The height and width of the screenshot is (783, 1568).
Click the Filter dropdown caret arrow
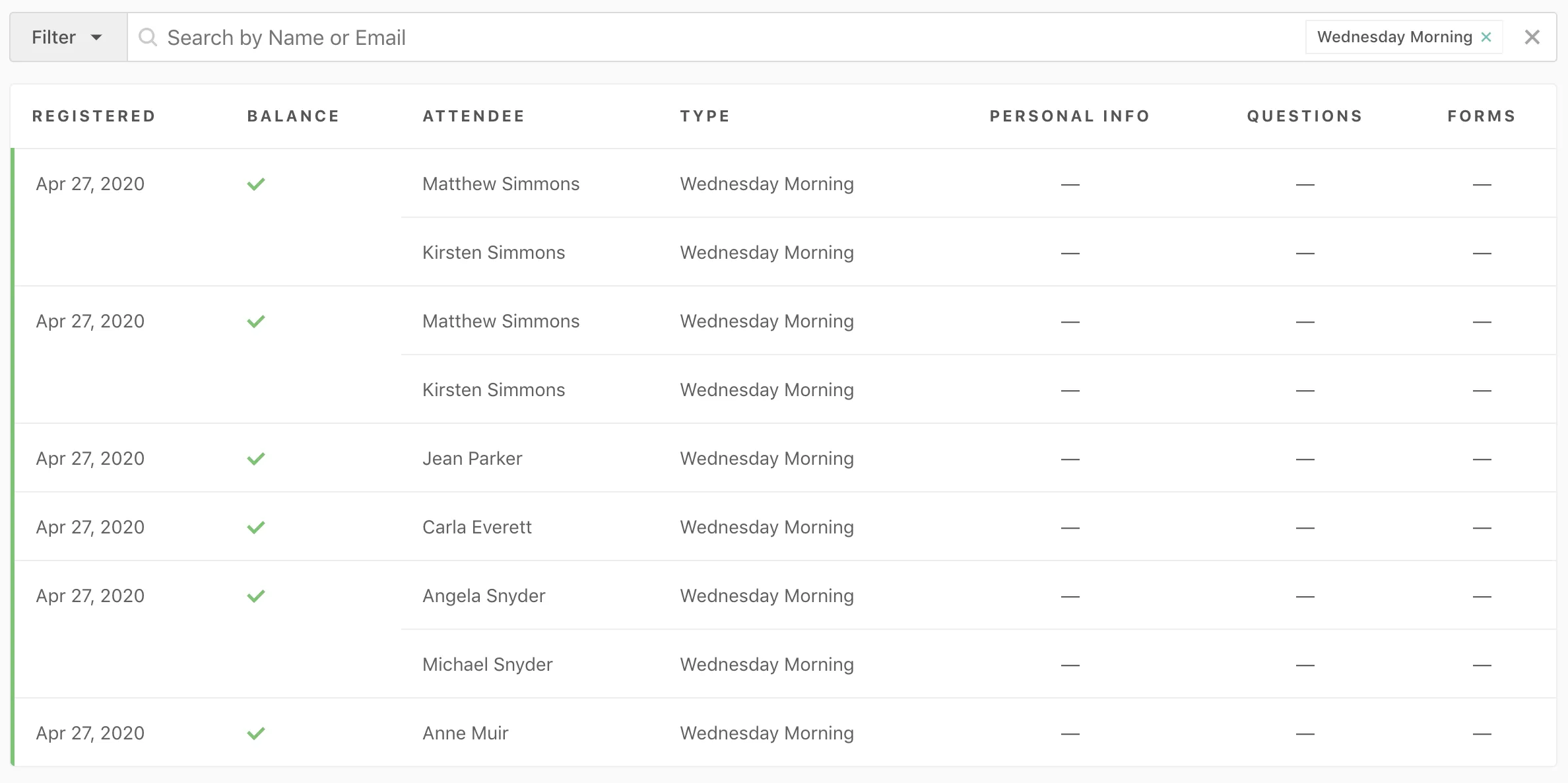[x=96, y=38]
